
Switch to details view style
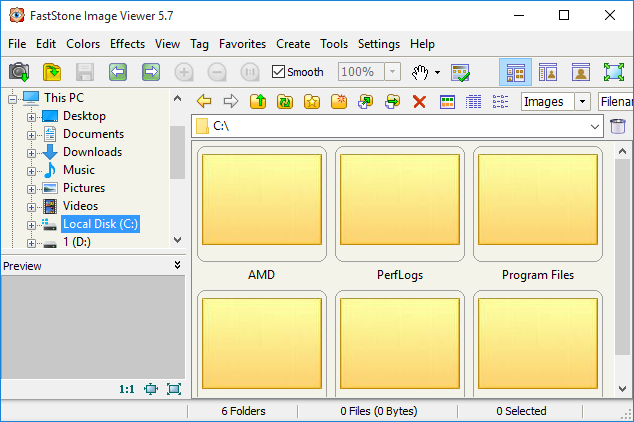point(473,101)
